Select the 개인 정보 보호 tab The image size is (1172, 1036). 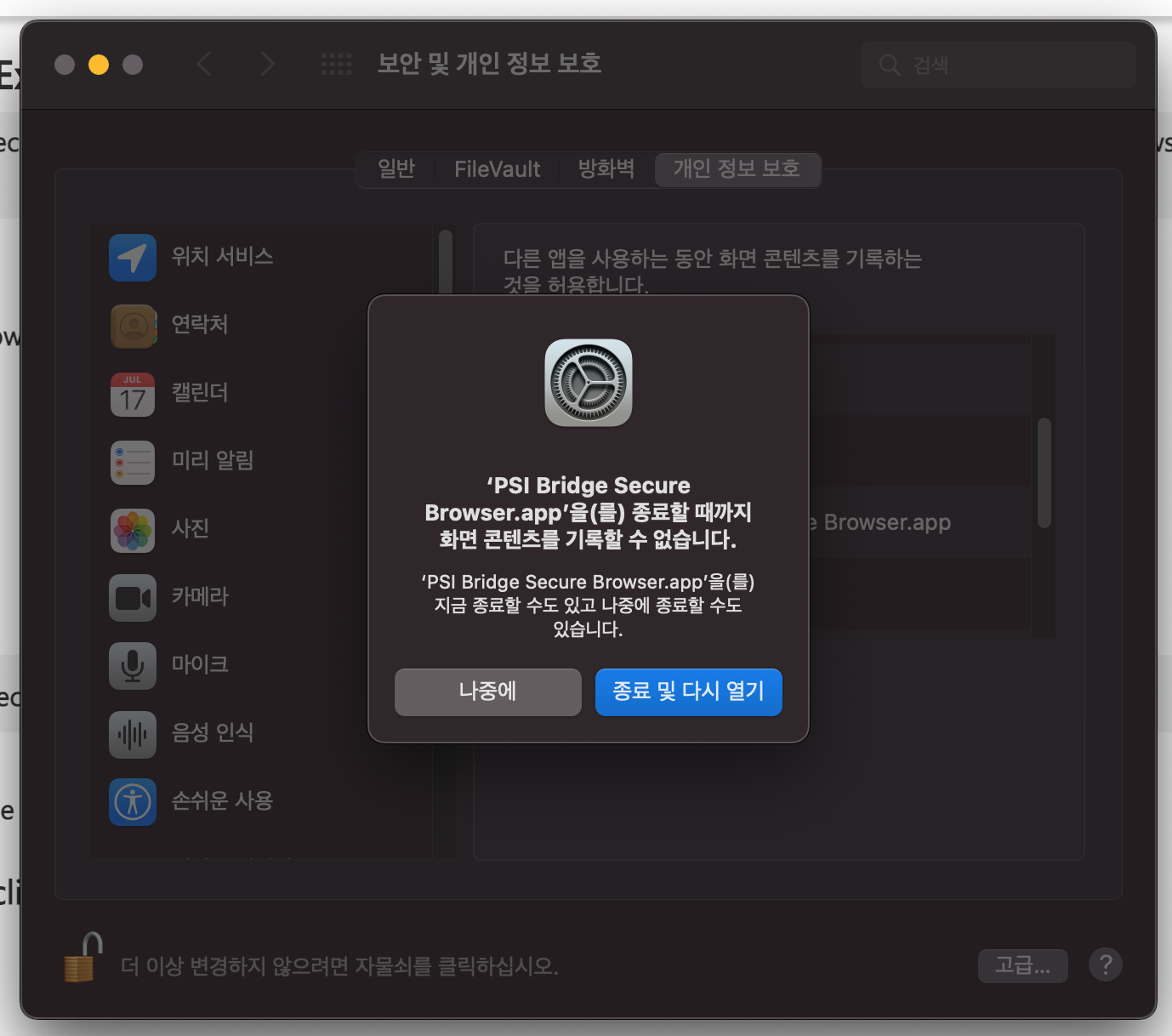[x=737, y=169]
